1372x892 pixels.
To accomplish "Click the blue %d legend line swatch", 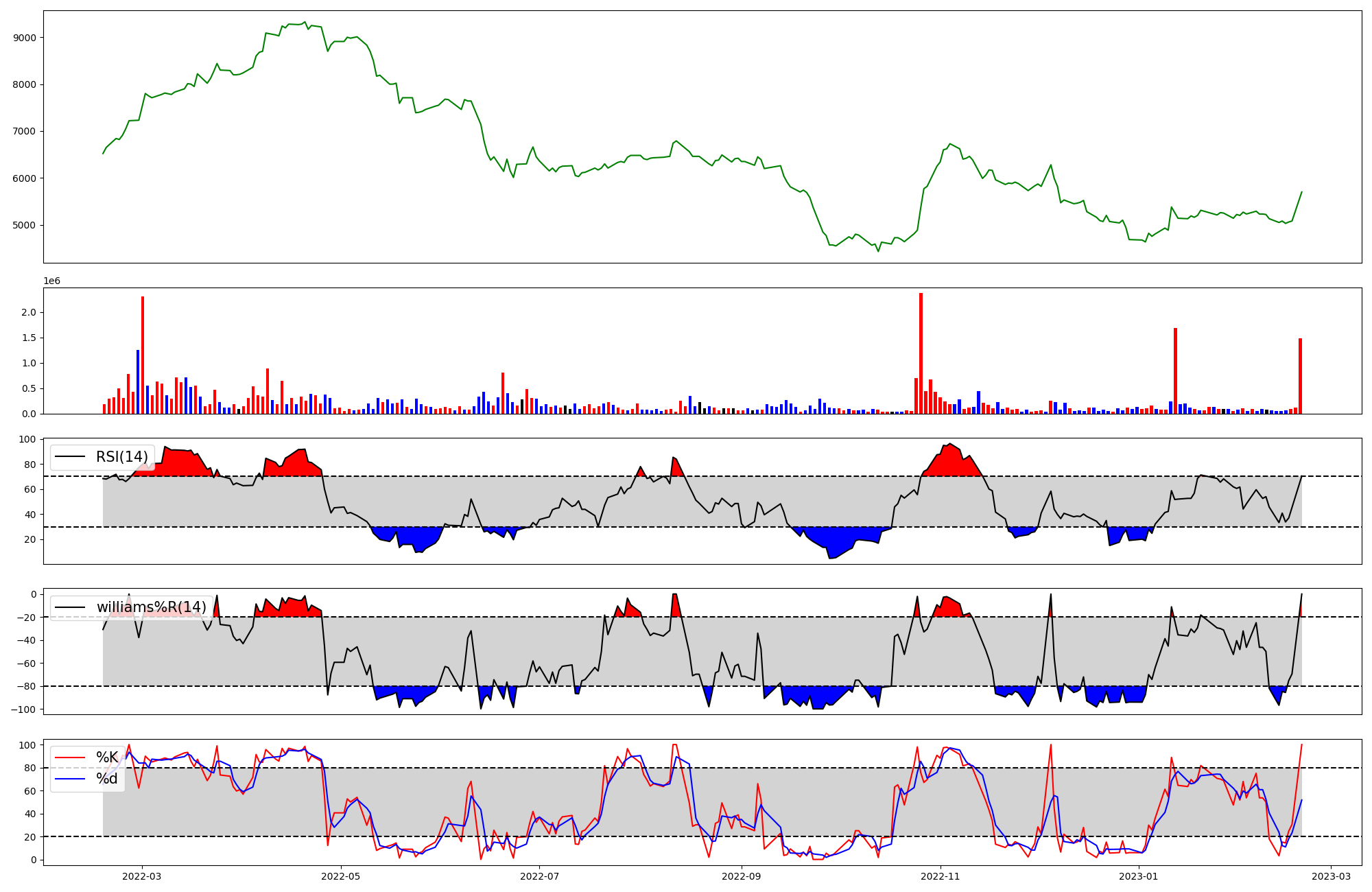I will (x=70, y=779).
